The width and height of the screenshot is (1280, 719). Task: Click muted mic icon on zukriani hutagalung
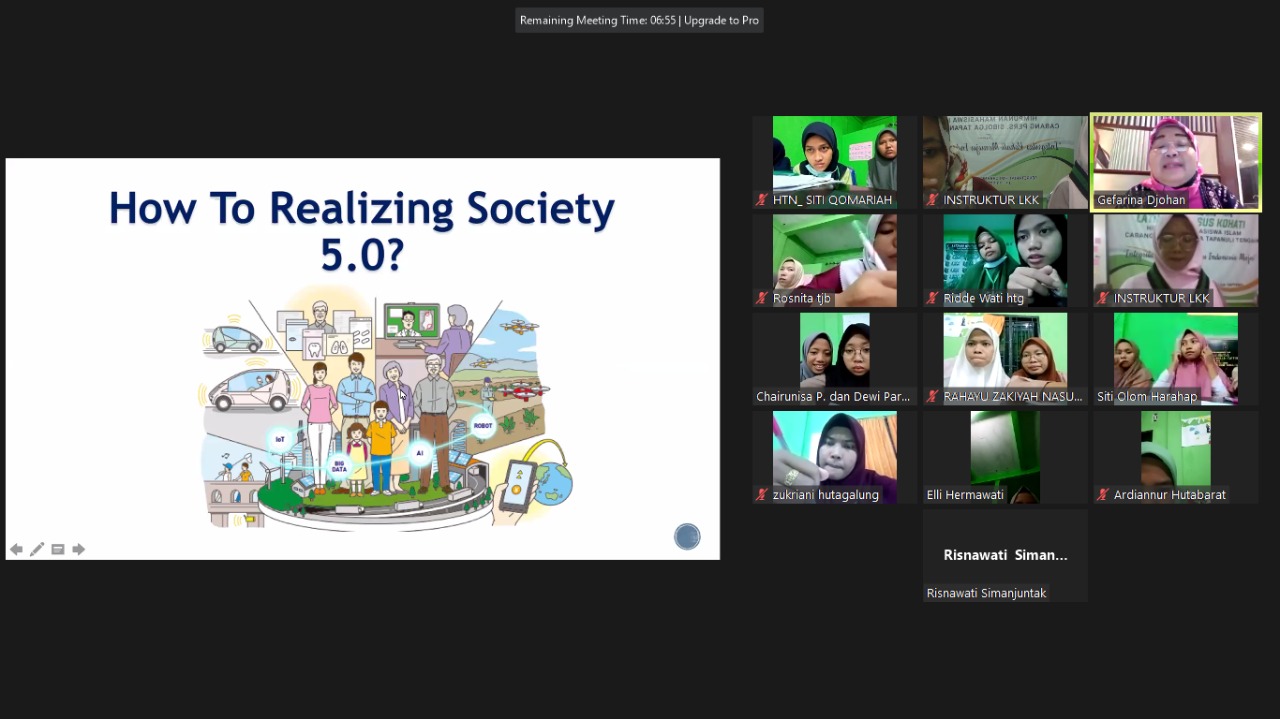point(762,495)
